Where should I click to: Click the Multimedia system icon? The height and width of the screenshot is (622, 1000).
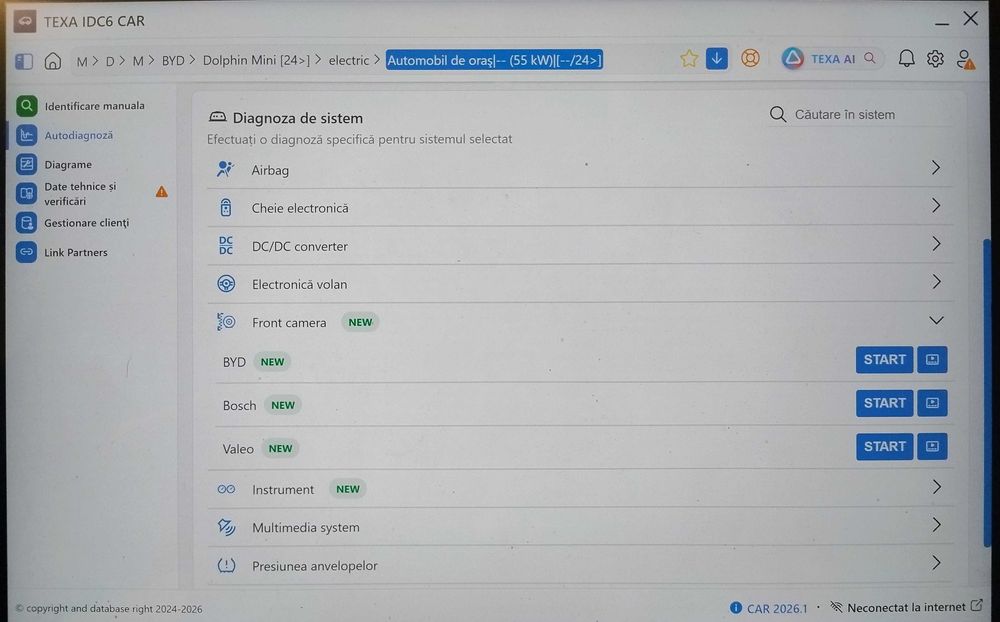(x=226, y=527)
